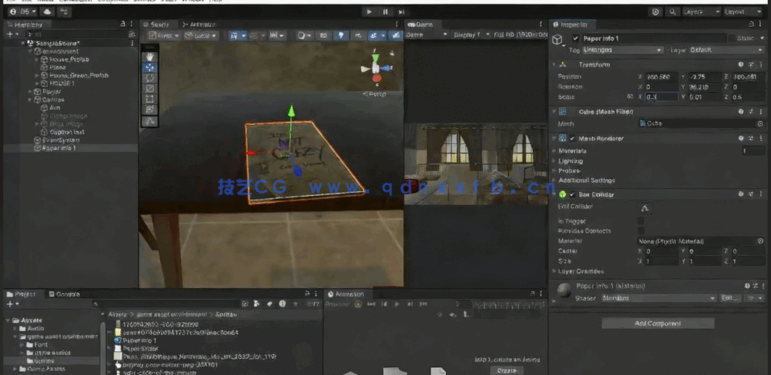Start Play mode with the Play button
The image size is (771, 375).
coord(369,12)
